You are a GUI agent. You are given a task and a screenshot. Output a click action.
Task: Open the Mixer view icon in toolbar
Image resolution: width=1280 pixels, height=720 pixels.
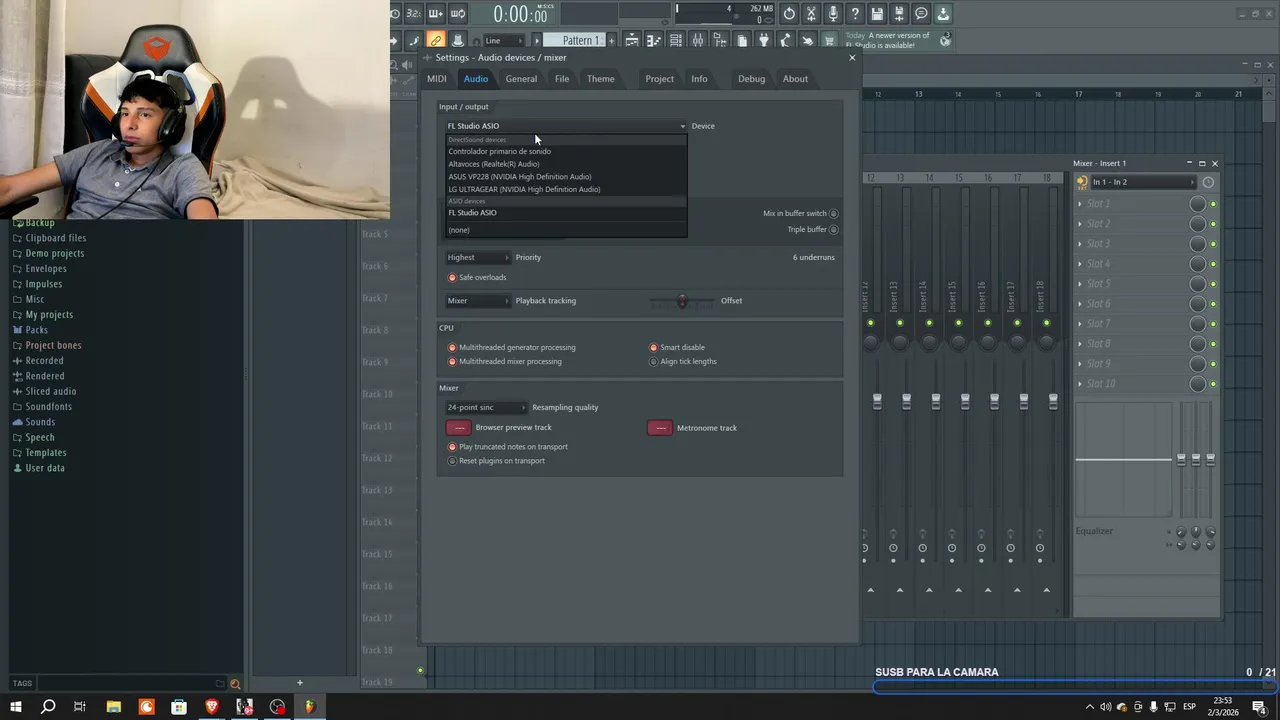(697, 40)
